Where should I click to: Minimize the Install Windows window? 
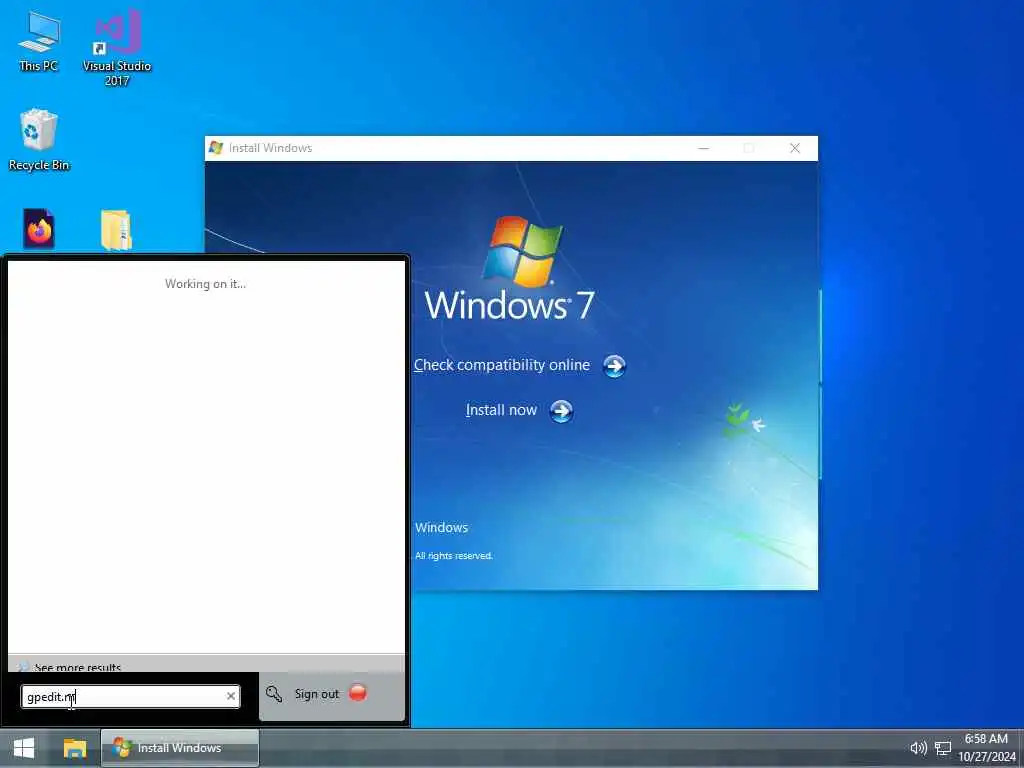(703, 148)
